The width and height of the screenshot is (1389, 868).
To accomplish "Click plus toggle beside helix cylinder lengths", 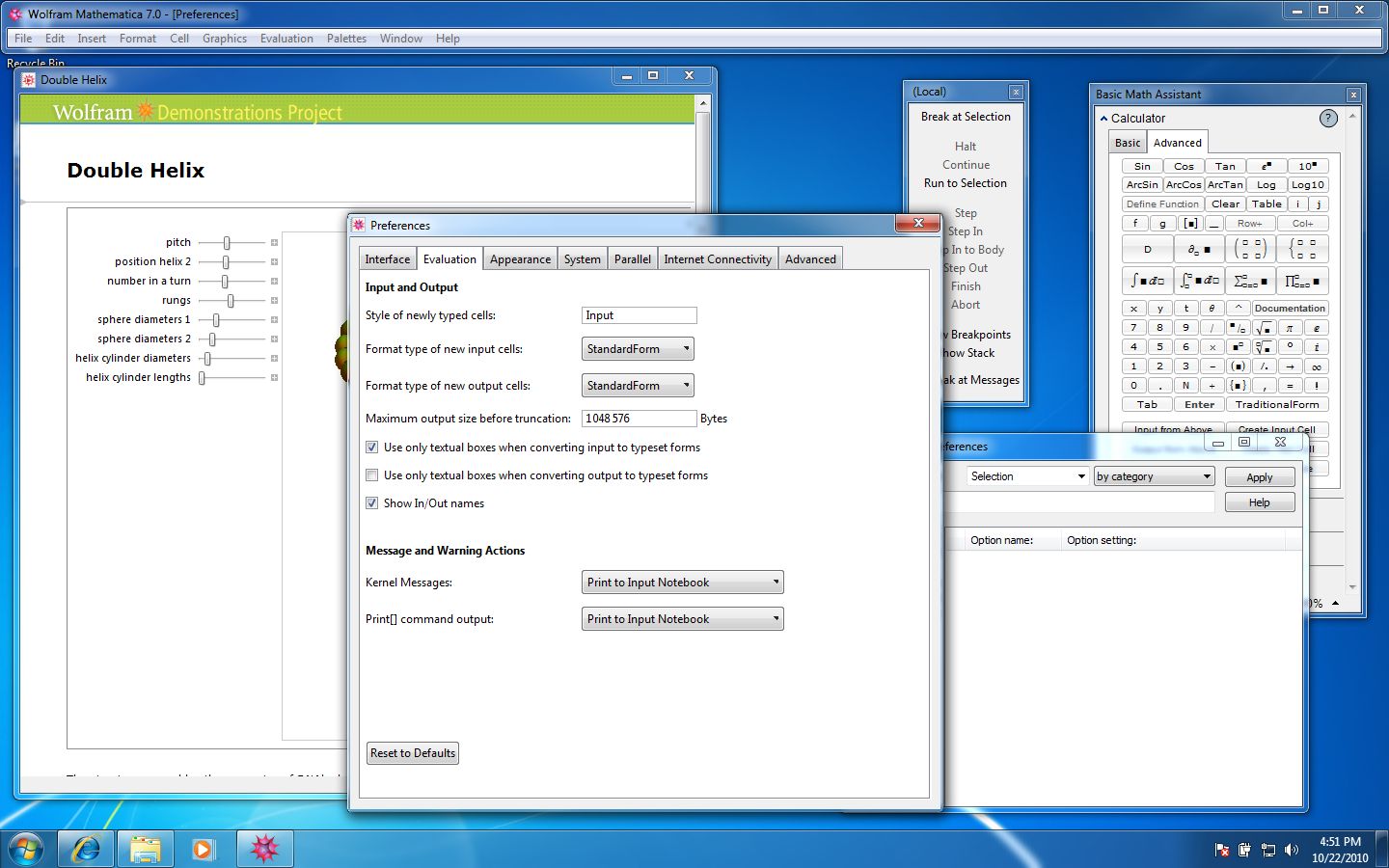I will 274,378.
